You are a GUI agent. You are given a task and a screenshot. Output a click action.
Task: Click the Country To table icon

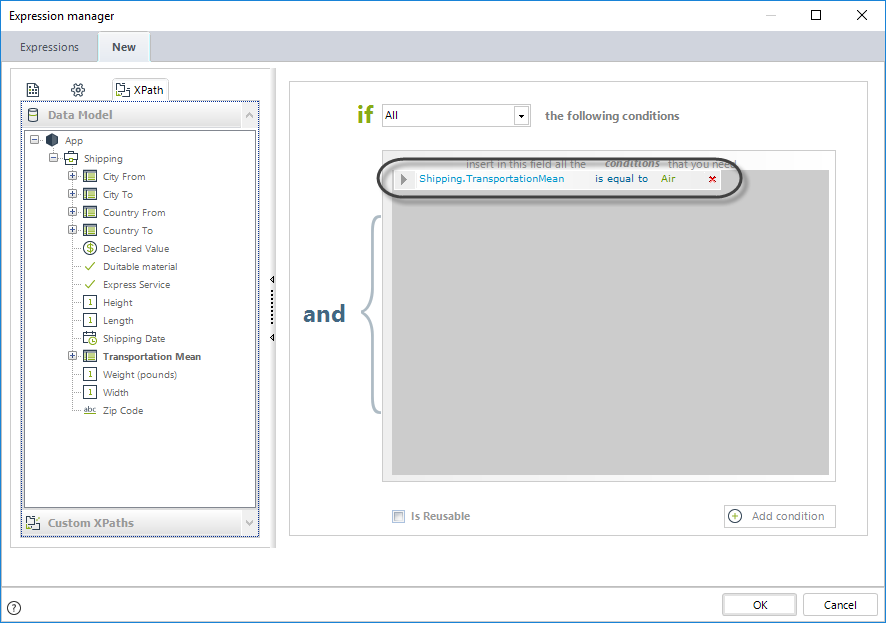90,230
